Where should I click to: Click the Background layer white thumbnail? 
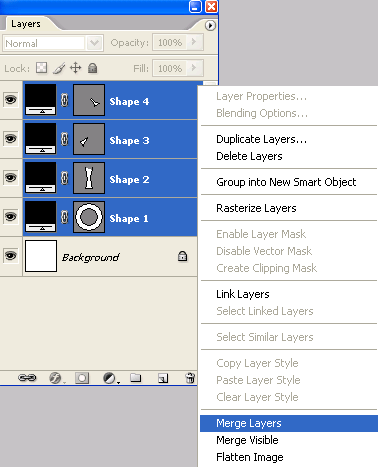(x=41, y=256)
